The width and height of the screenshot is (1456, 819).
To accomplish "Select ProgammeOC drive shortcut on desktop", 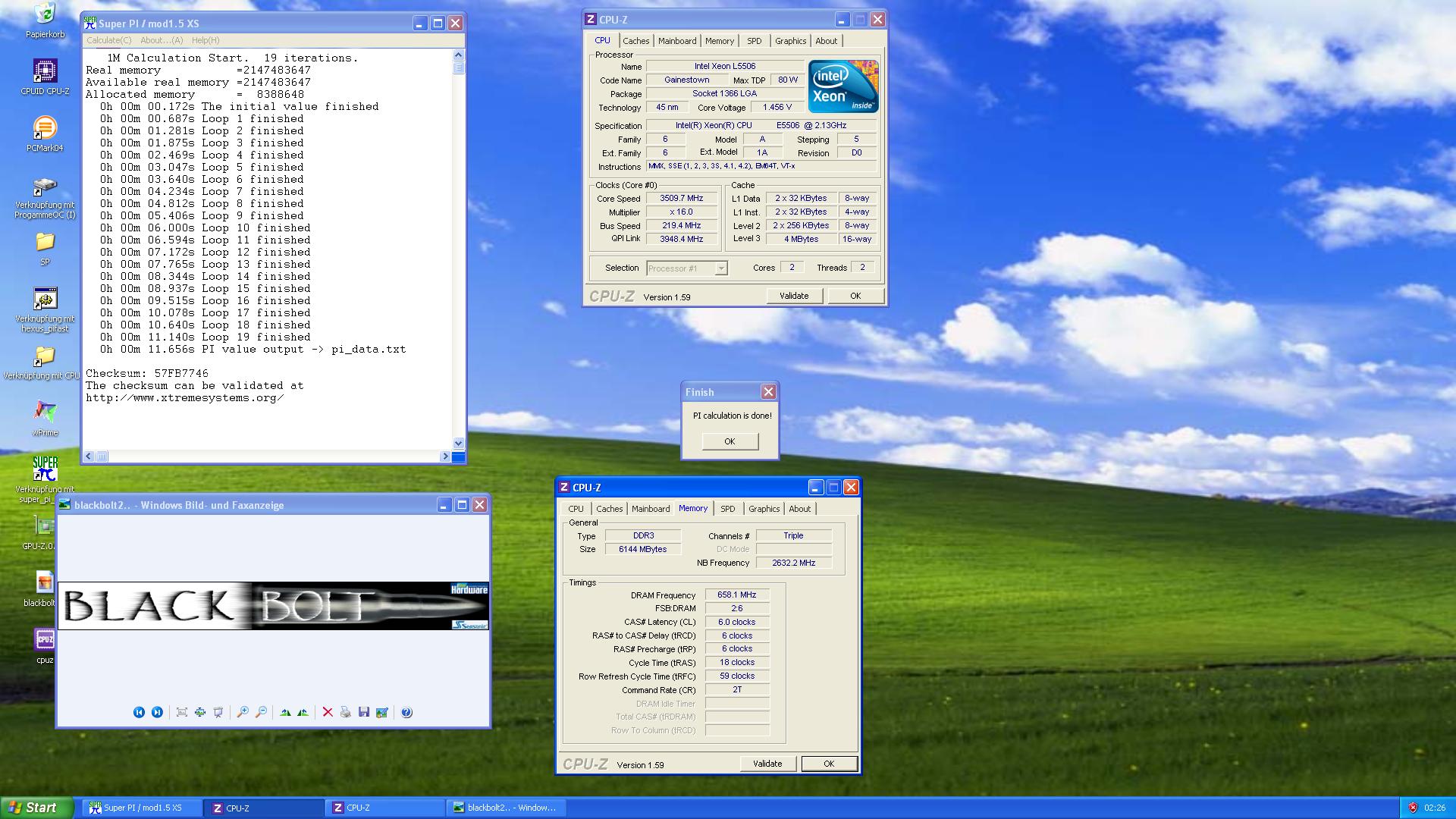I will point(45,199).
